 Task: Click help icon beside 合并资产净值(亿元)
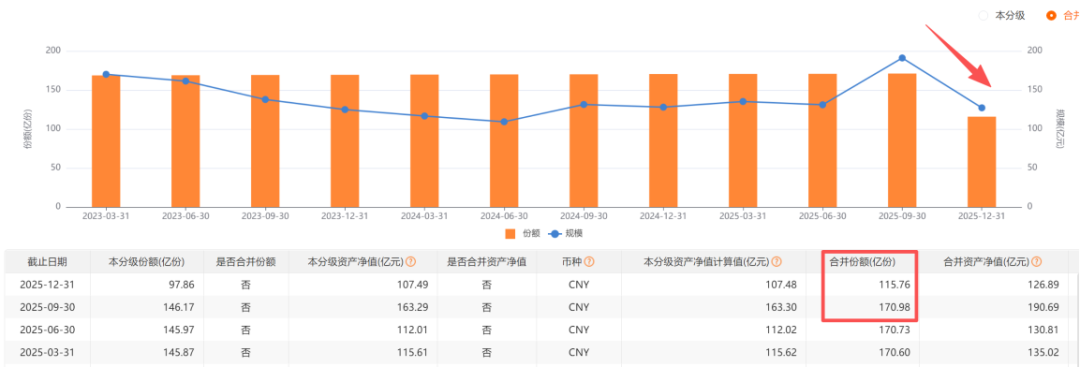1037,262
